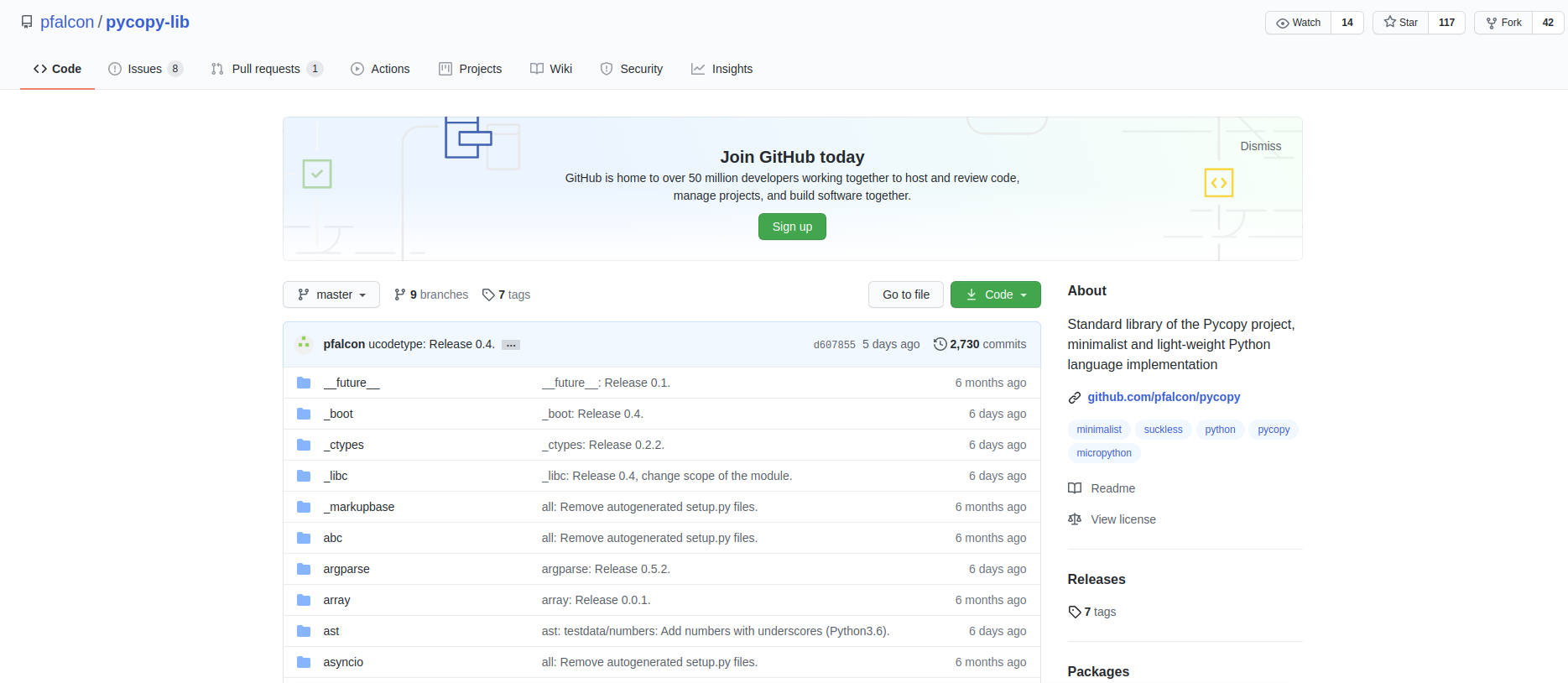Viewport: 1568px width, 683px height.
Task: Select the python topic tag
Action: pos(1220,430)
